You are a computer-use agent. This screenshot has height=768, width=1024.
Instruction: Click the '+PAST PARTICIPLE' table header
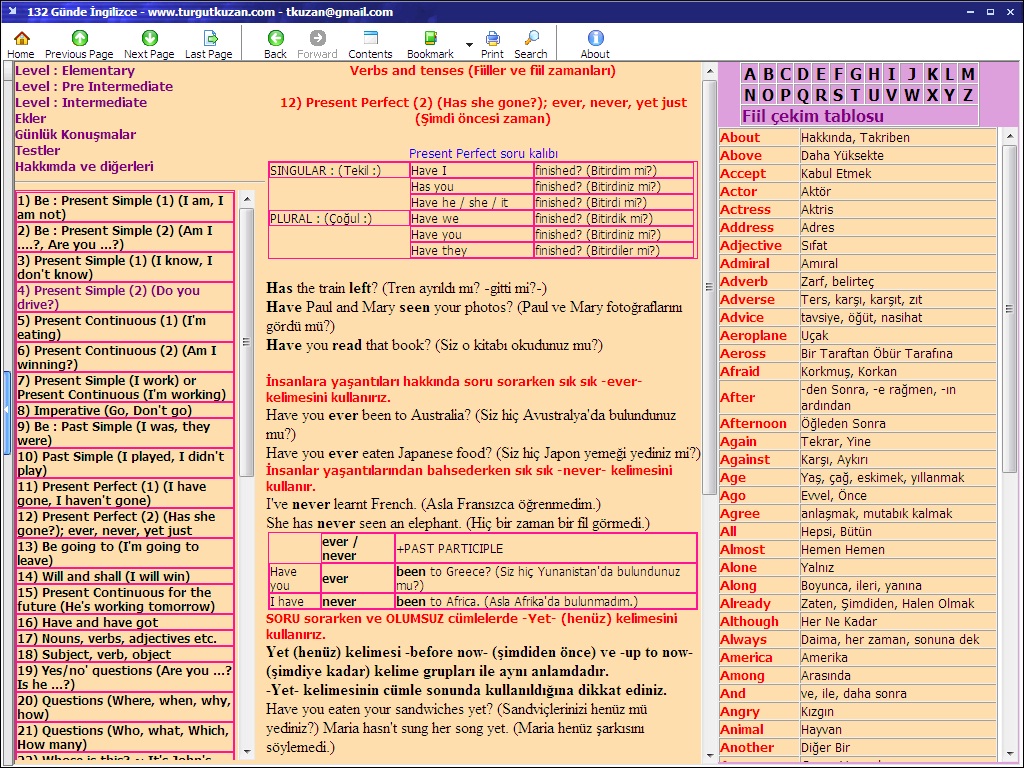tap(545, 549)
